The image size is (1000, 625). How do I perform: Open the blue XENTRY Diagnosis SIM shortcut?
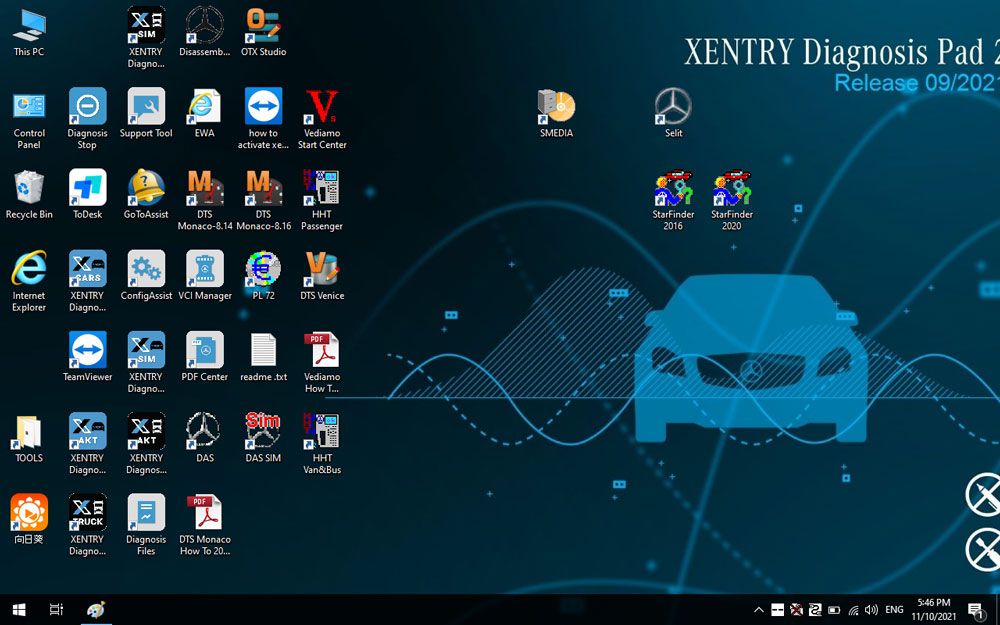(146, 362)
